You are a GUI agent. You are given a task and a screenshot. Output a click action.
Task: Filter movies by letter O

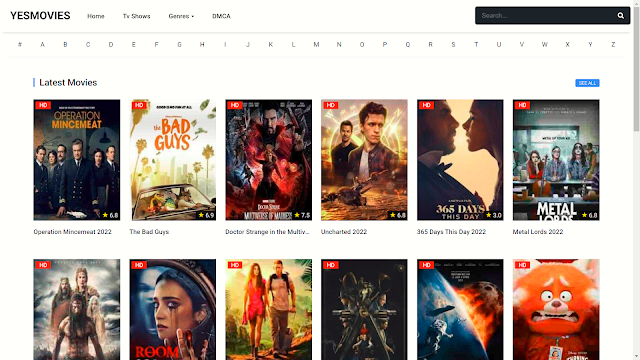click(x=362, y=44)
